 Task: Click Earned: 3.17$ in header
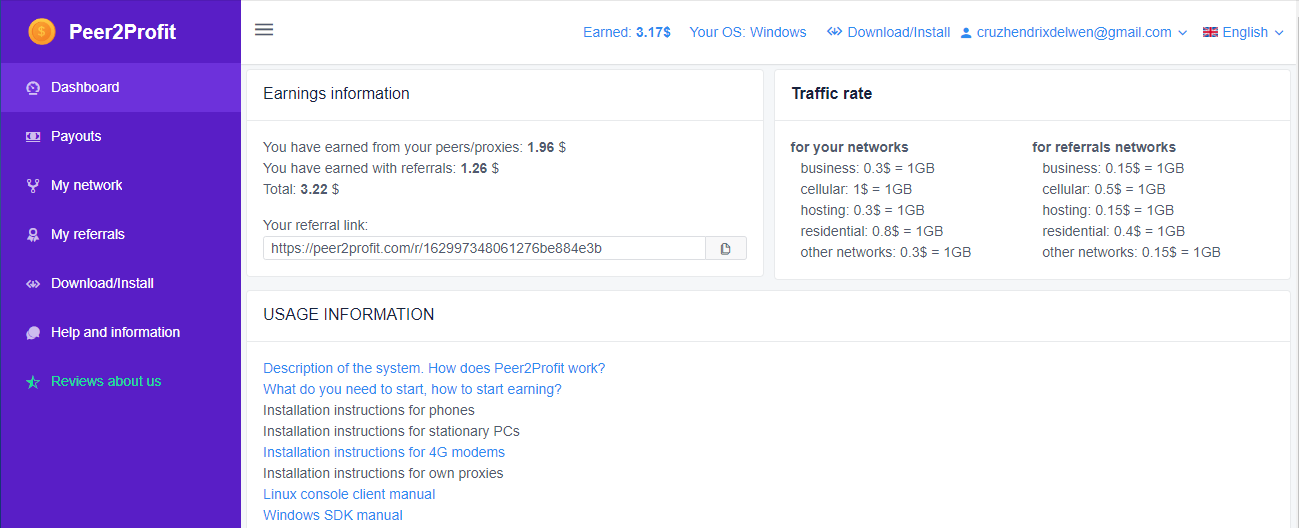(627, 32)
